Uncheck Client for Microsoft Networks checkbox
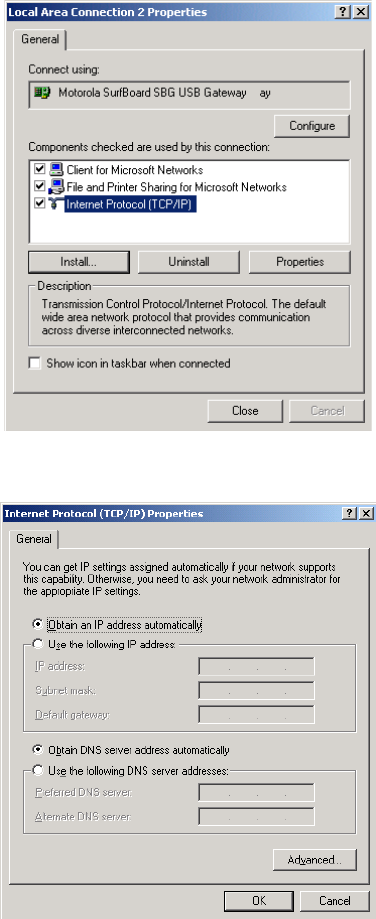This screenshot has height=919, width=376. pyautogui.click(x=40, y=170)
